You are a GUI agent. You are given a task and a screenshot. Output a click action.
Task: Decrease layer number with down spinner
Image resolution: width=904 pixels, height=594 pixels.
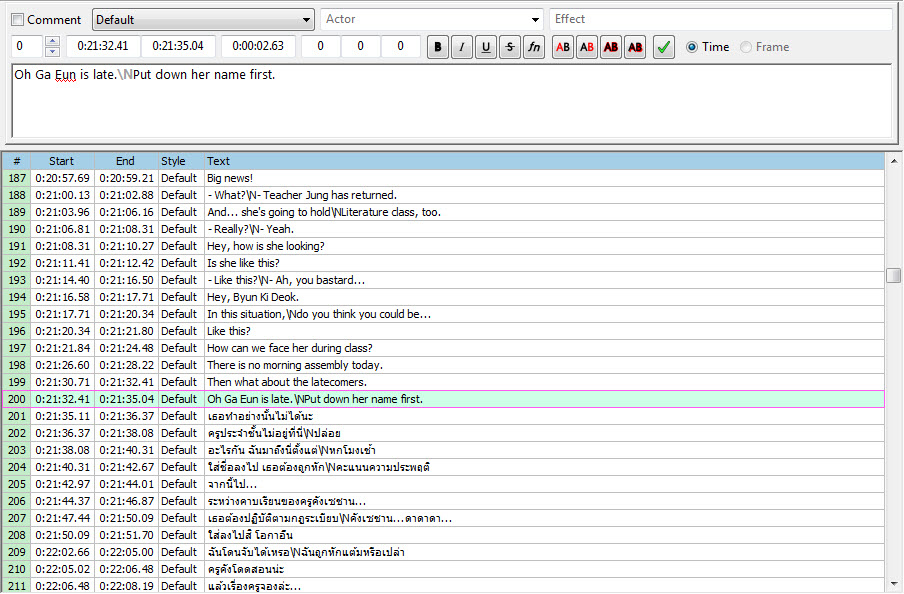pyautogui.click(x=52, y=52)
